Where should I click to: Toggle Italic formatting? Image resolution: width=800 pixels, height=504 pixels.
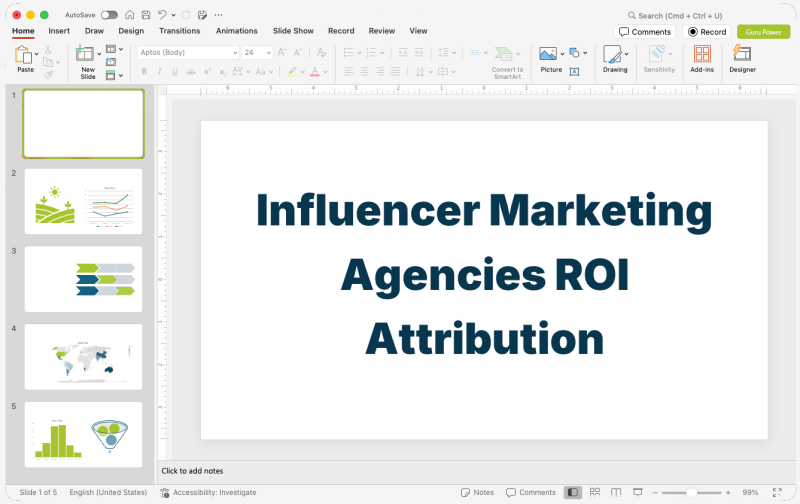(160, 72)
